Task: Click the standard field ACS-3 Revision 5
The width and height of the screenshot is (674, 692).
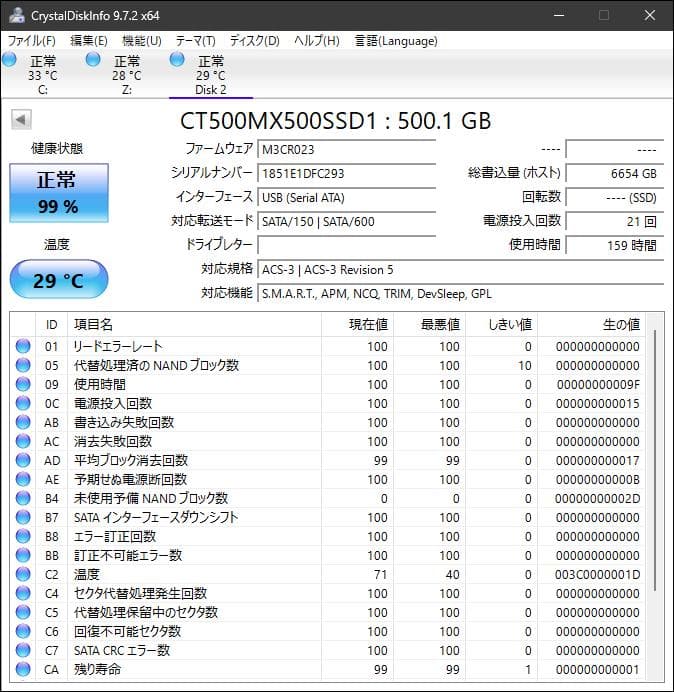Action: pyautogui.click(x=461, y=269)
